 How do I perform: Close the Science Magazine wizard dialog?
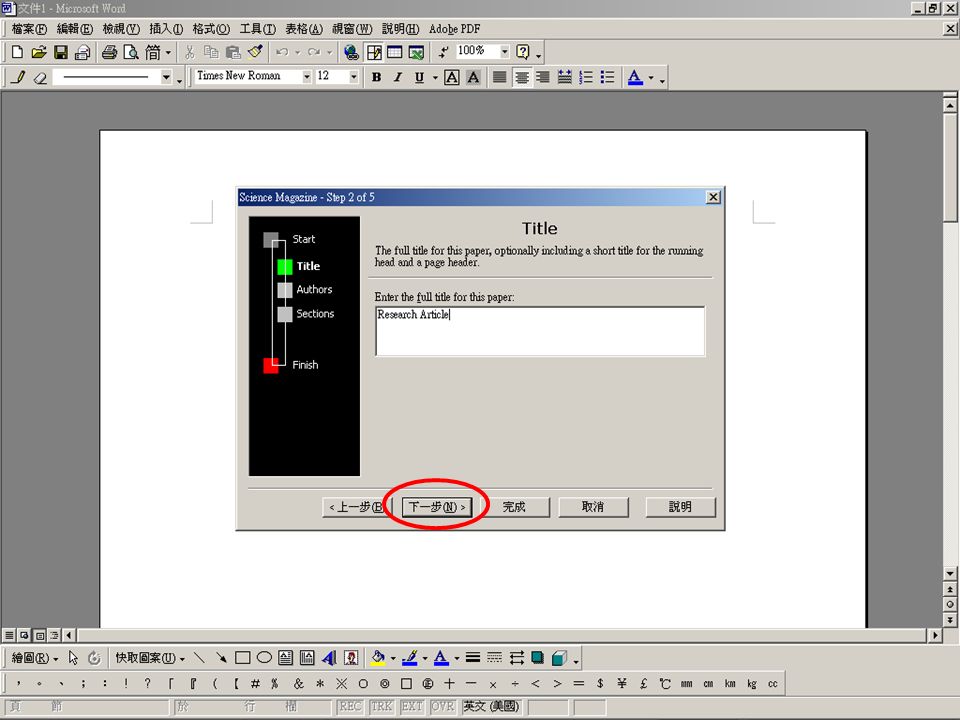(x=713, y=197)
